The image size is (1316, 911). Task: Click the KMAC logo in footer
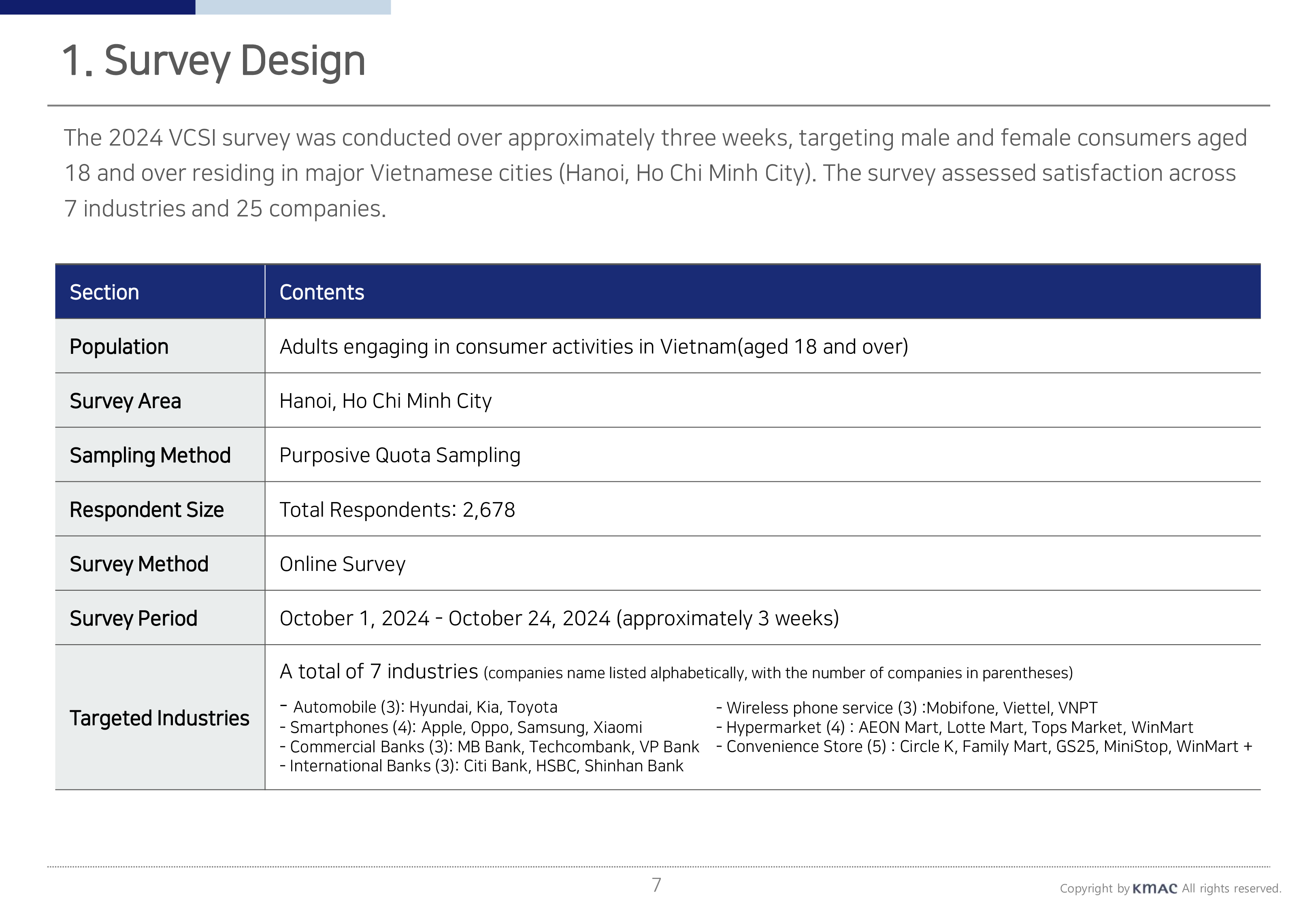[x=1154, y=888]
